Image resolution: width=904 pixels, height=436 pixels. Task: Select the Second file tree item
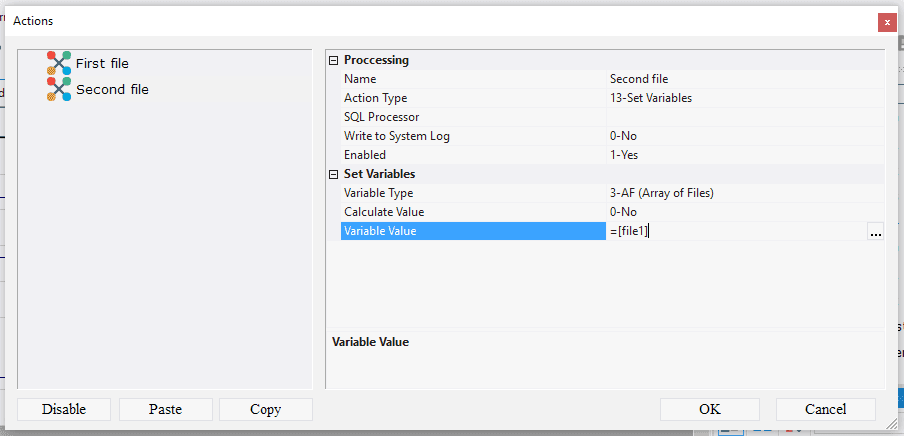click(x=112, y=90)
